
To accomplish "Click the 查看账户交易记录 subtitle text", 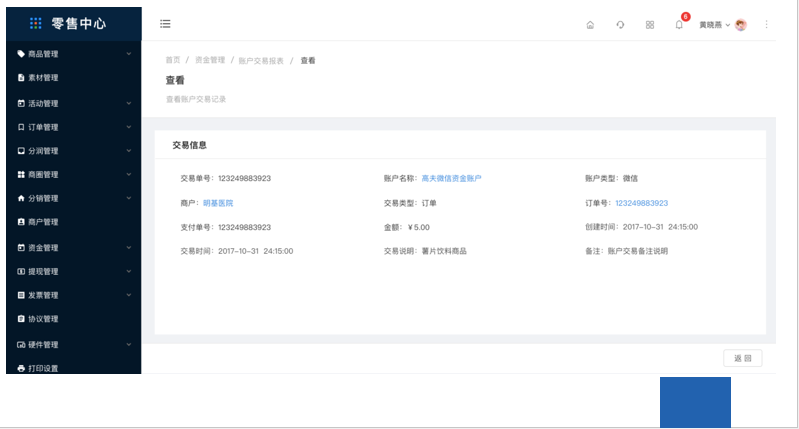I will [x=196, y=99].
